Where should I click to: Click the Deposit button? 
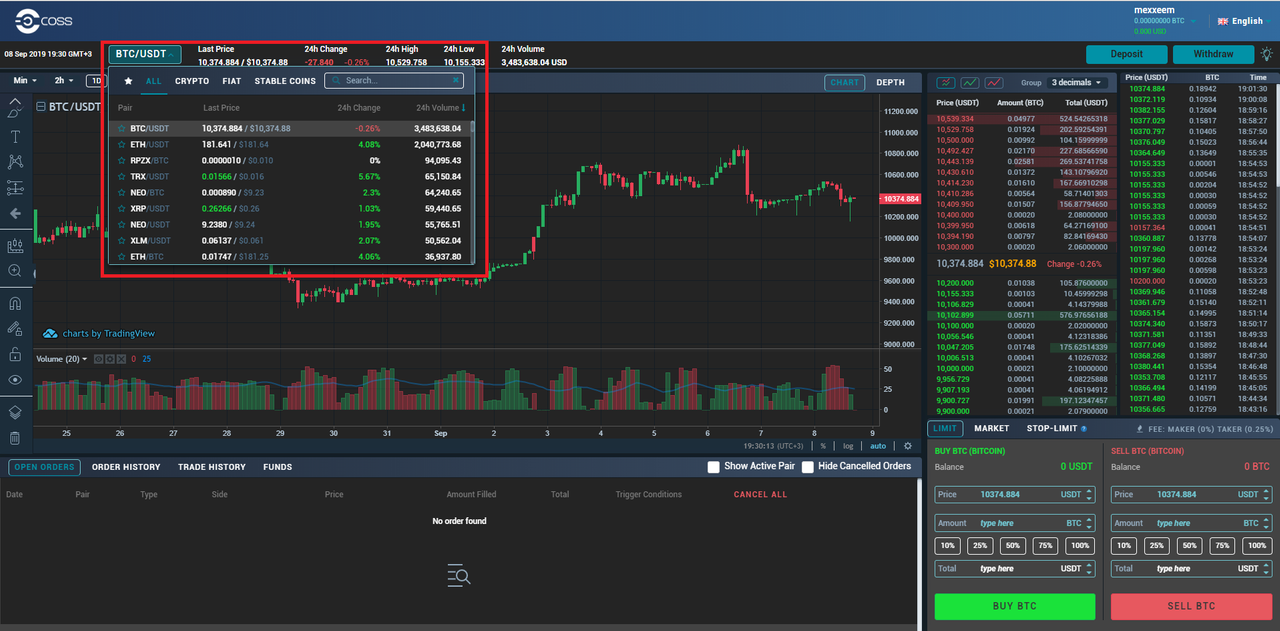(1127, 54)
